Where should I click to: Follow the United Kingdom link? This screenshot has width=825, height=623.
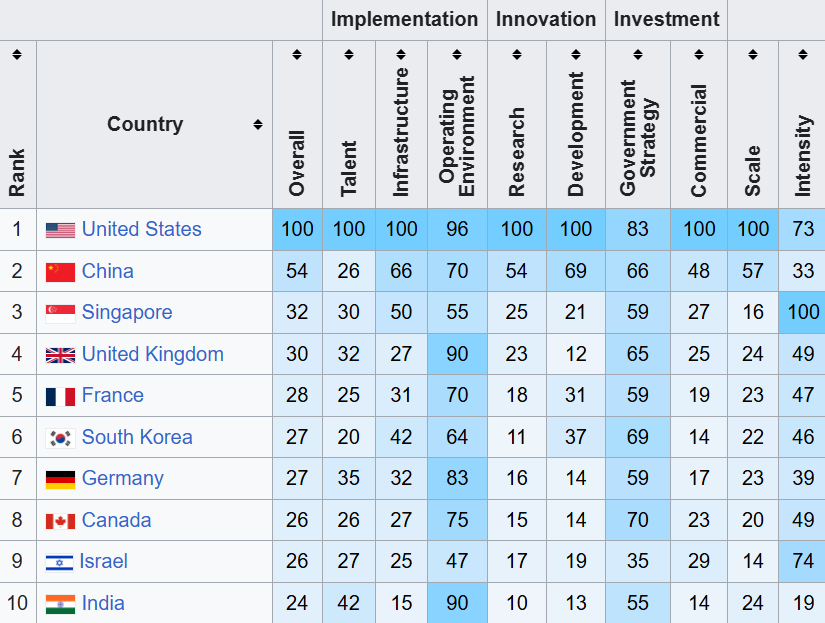pos(152,355)
